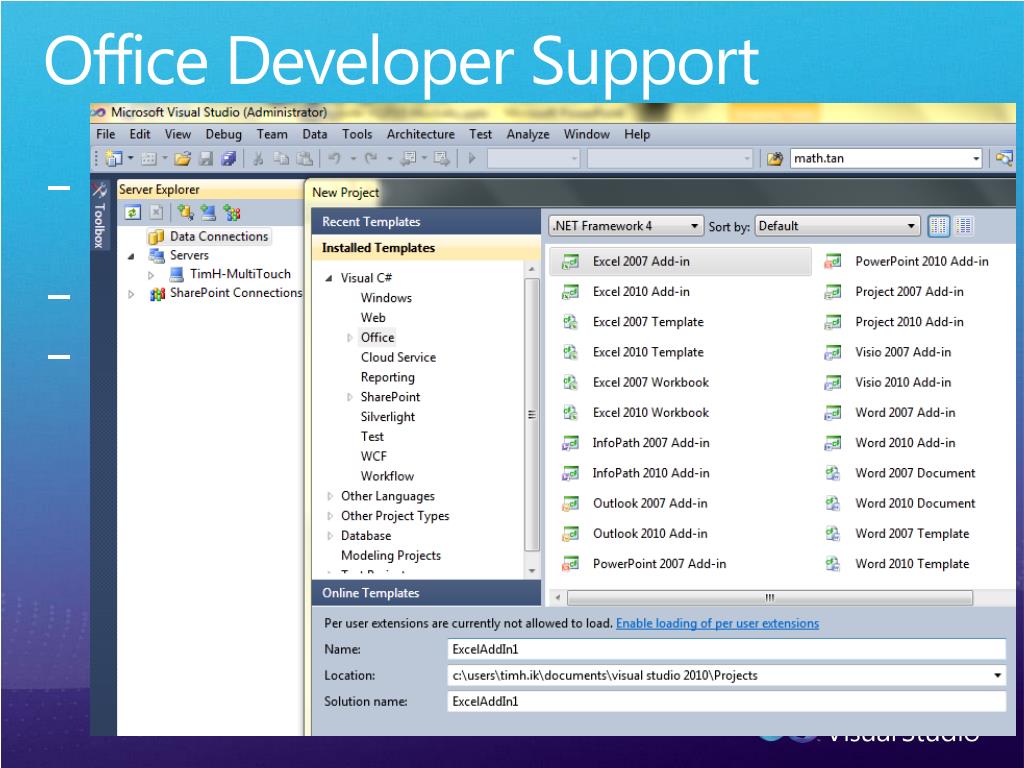Expand the Office node under Visual C#

tap(350, 338)
